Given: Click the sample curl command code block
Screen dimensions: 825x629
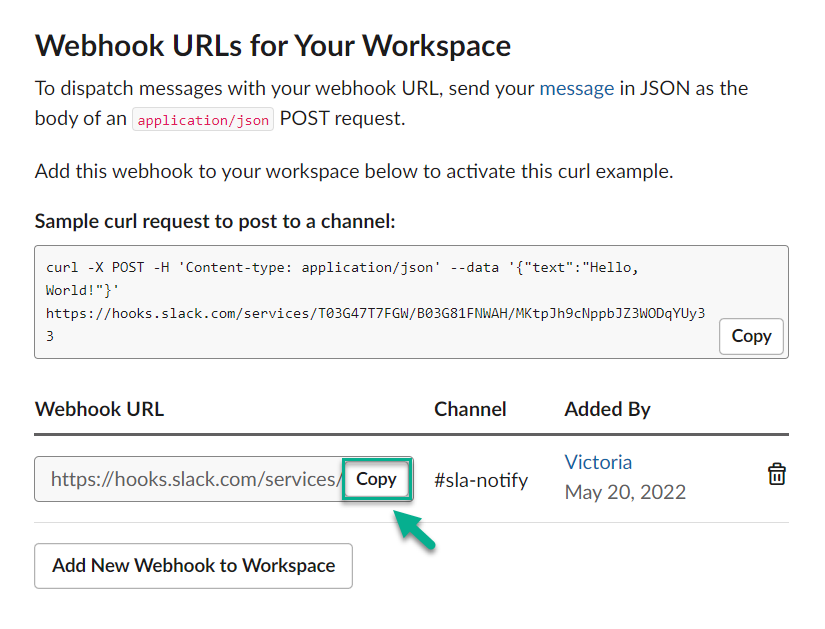Looking at the screenshot, I should [x=380, y=302].
